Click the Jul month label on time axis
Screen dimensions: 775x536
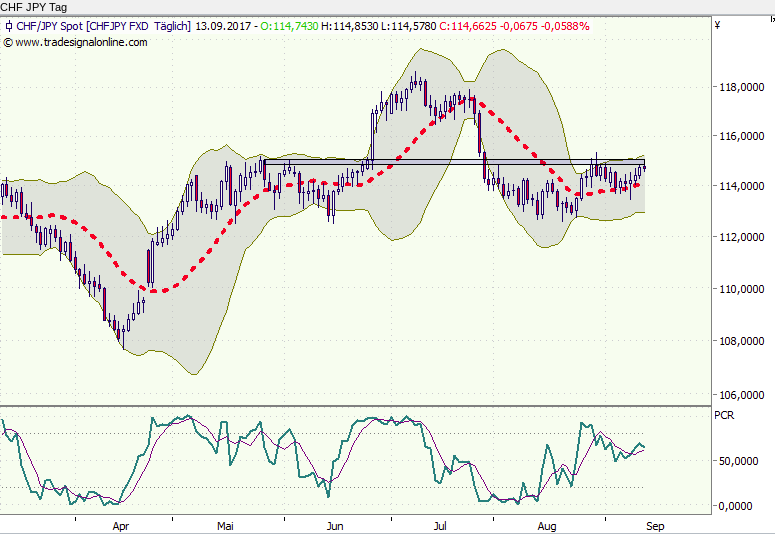click(x=440, y=526)
